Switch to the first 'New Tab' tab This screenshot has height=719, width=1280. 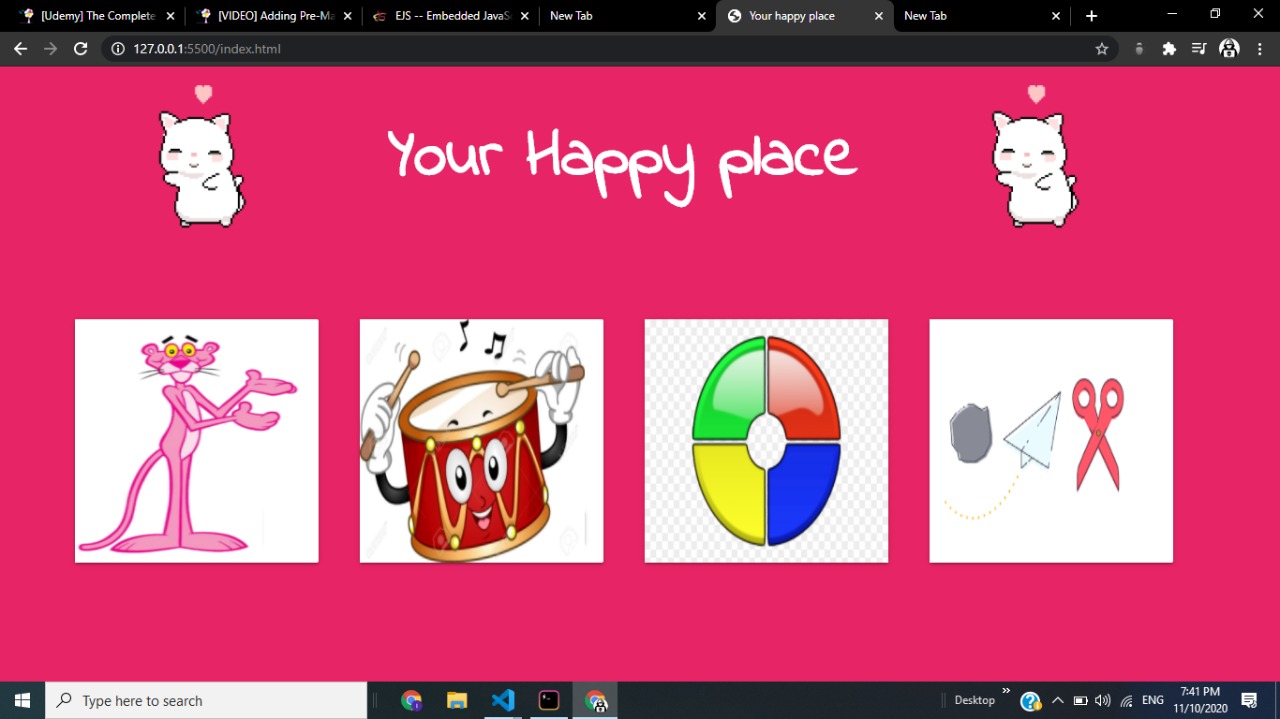[628, 16]
